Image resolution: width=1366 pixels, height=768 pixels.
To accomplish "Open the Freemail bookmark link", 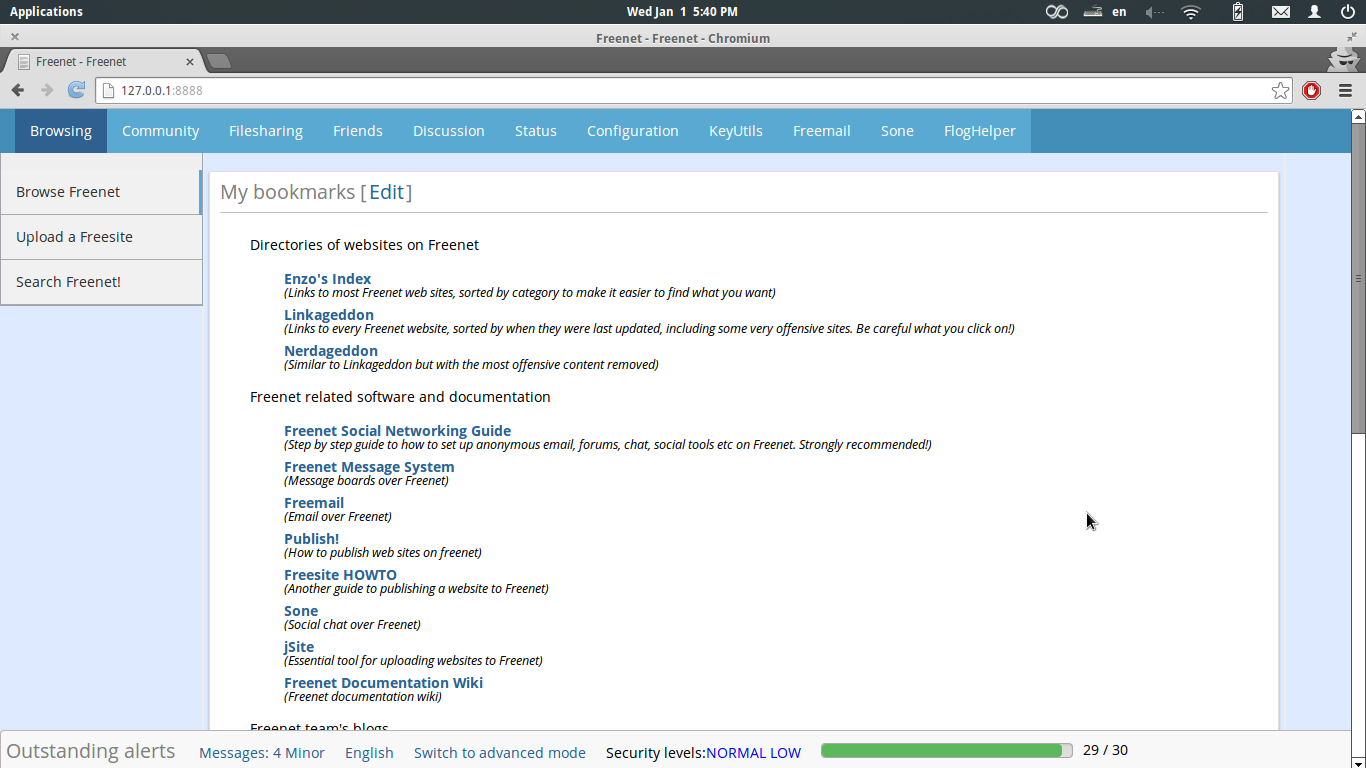I will pyautogui.click(x=314, y=503).
